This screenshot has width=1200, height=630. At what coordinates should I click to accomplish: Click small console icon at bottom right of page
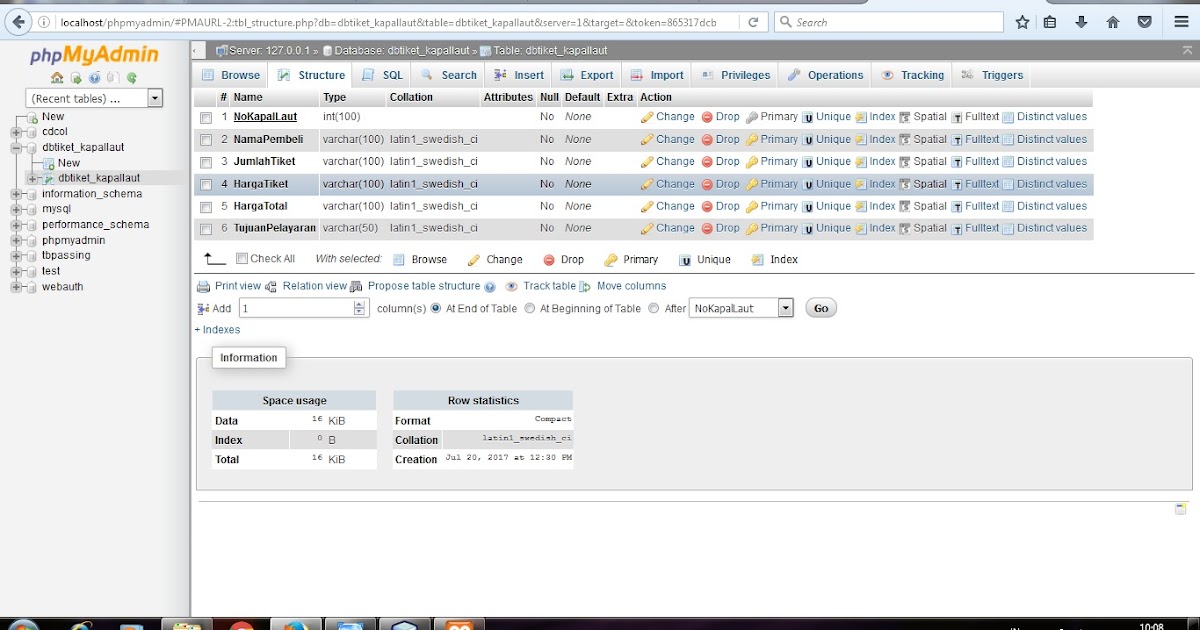pyautogui.click(x=1181, y=509)
